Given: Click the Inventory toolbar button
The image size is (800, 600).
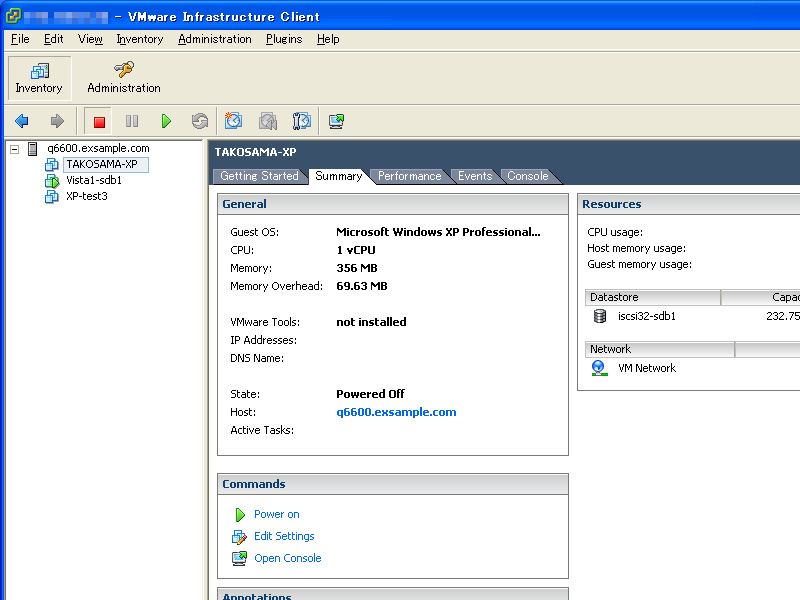Looking at the screenshot, I should pos(39,78).
